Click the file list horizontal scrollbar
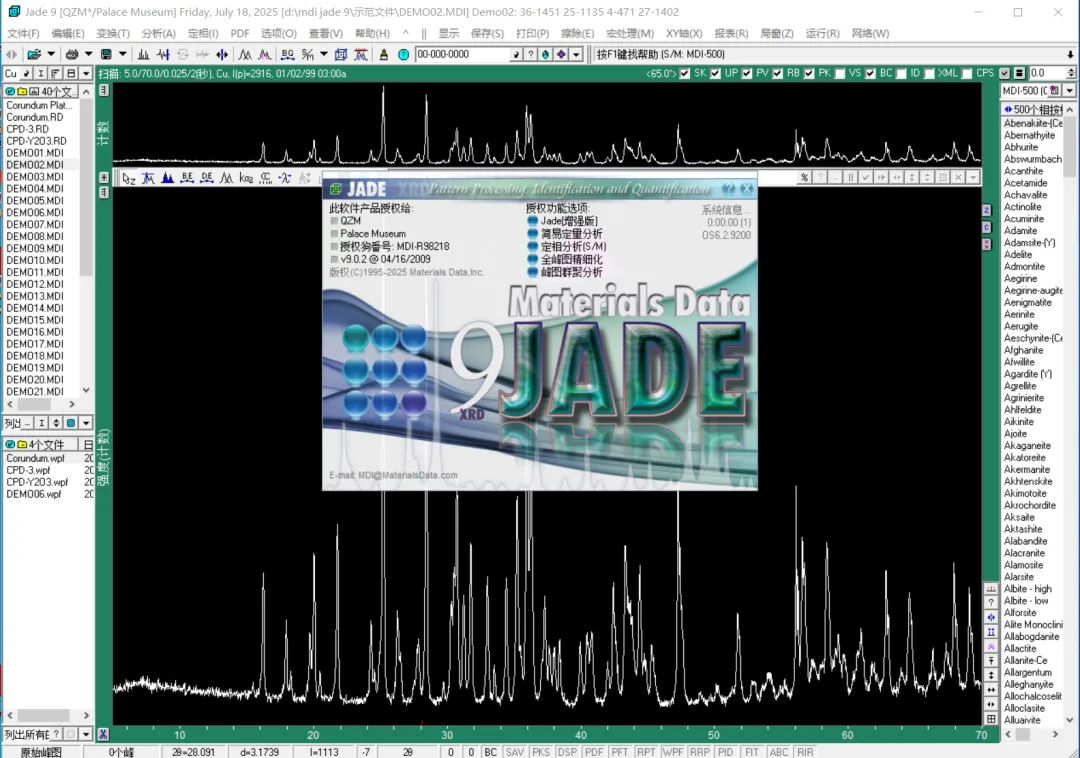This screenshot has height=758, width=1080. tap(41, 404)
